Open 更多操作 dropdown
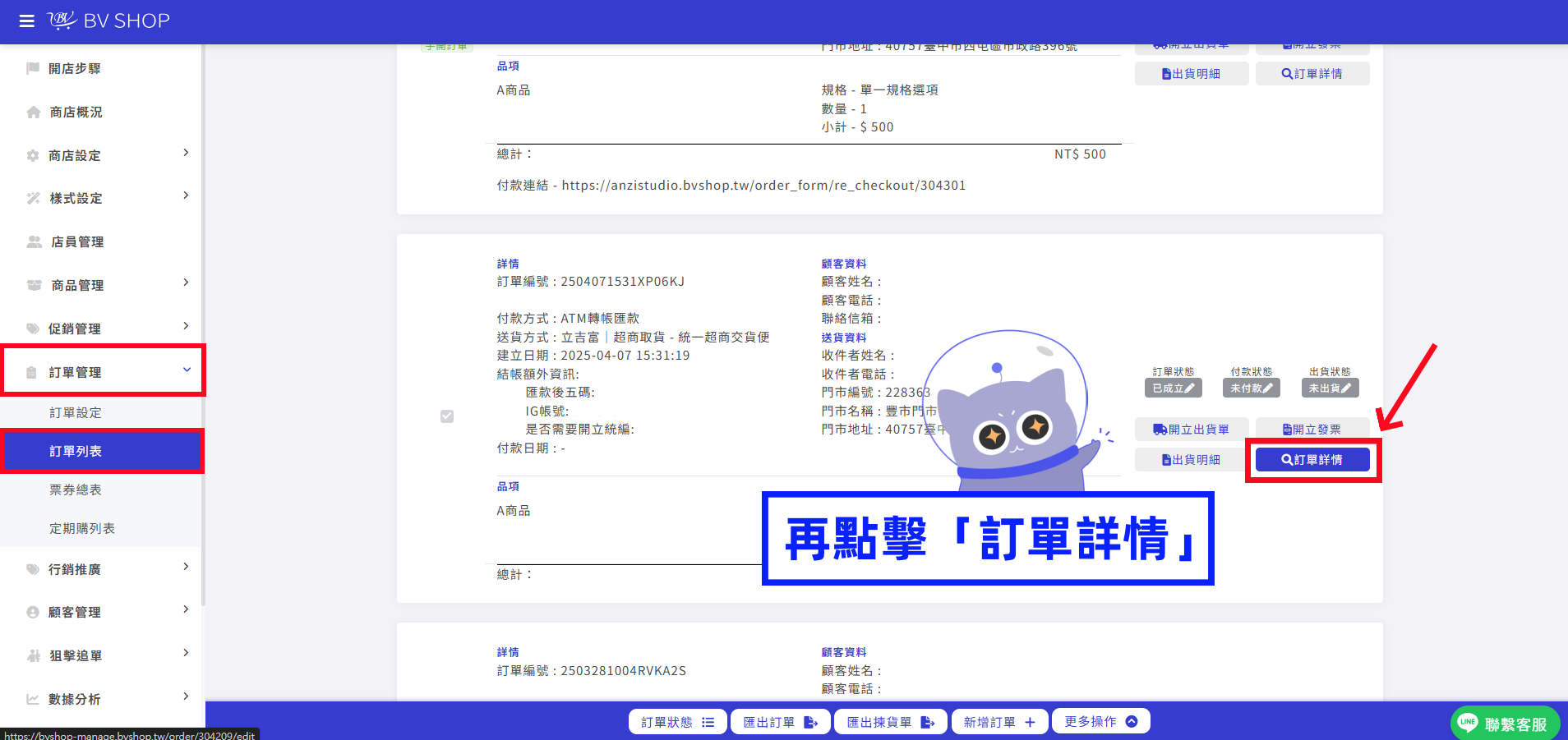Viewport: 1568px width, 740px height. (1101, 721)
